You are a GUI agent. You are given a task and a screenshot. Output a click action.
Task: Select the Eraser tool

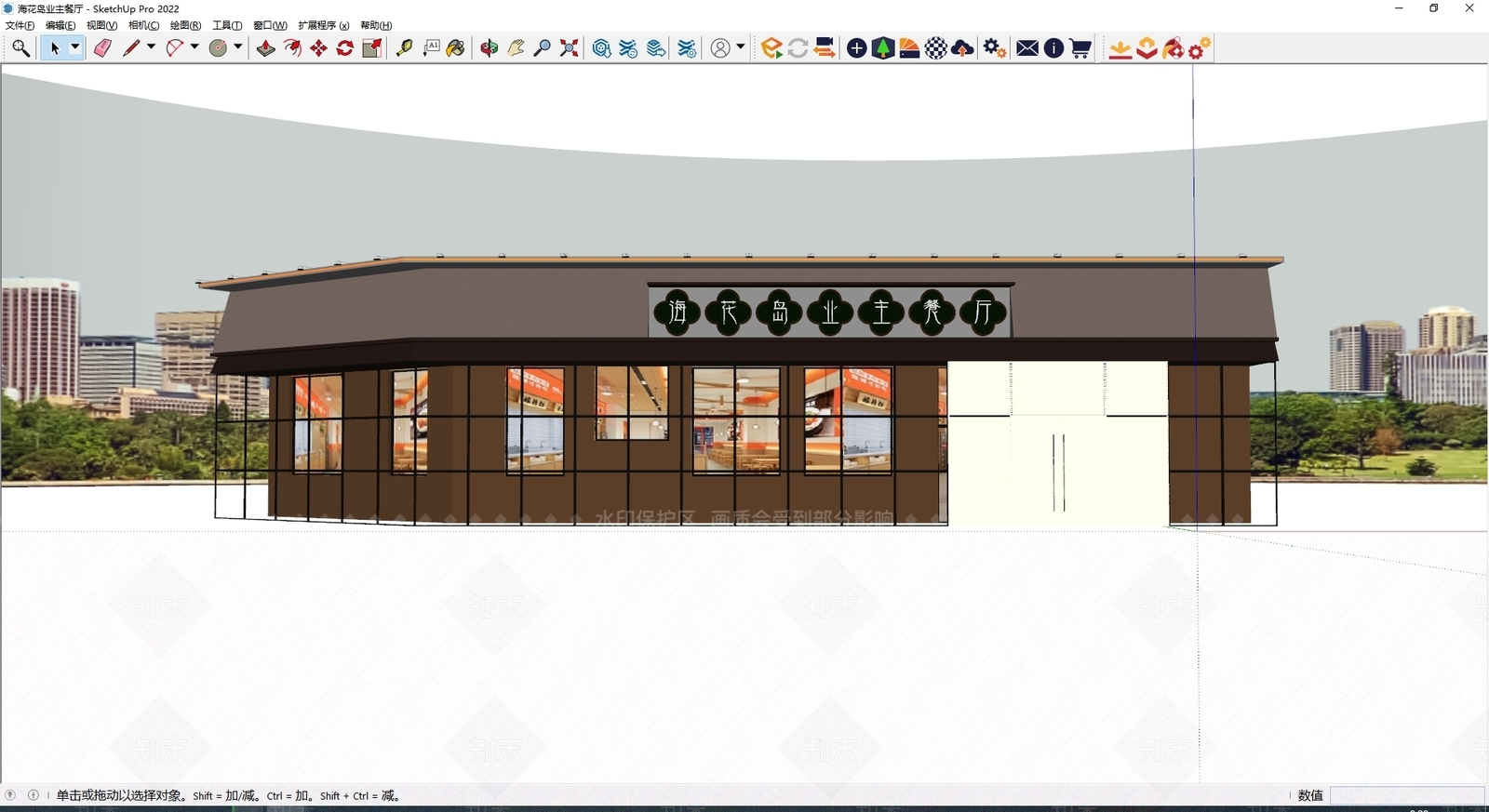[102, 48]
